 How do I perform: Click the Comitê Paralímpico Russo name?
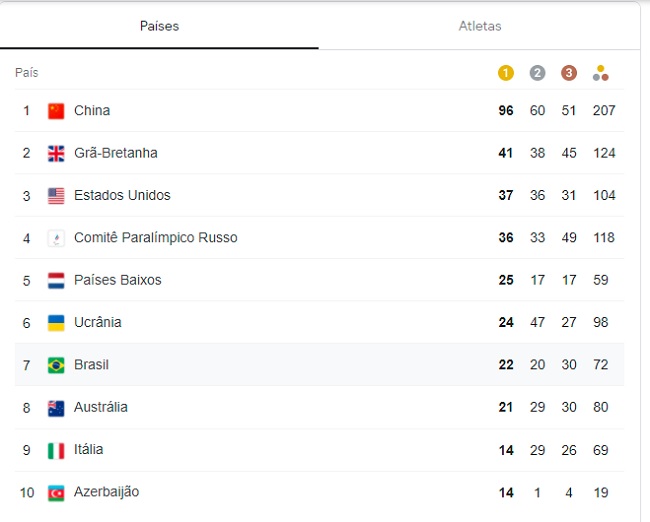point(155,238)
